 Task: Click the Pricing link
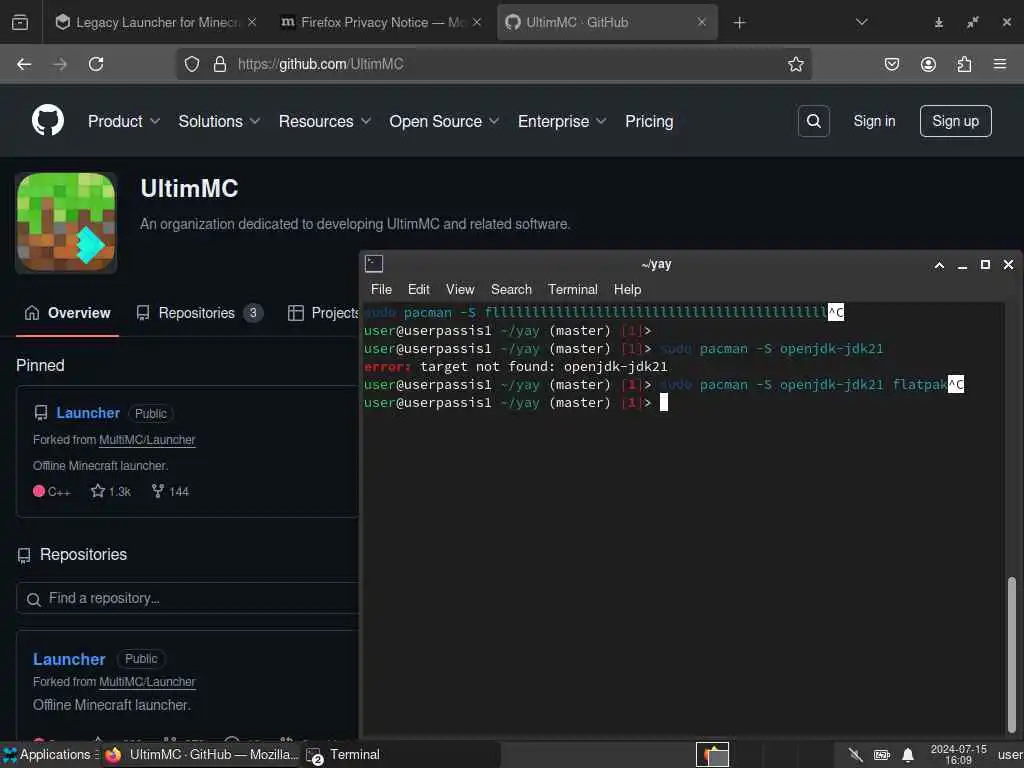(x=648, y=121)
